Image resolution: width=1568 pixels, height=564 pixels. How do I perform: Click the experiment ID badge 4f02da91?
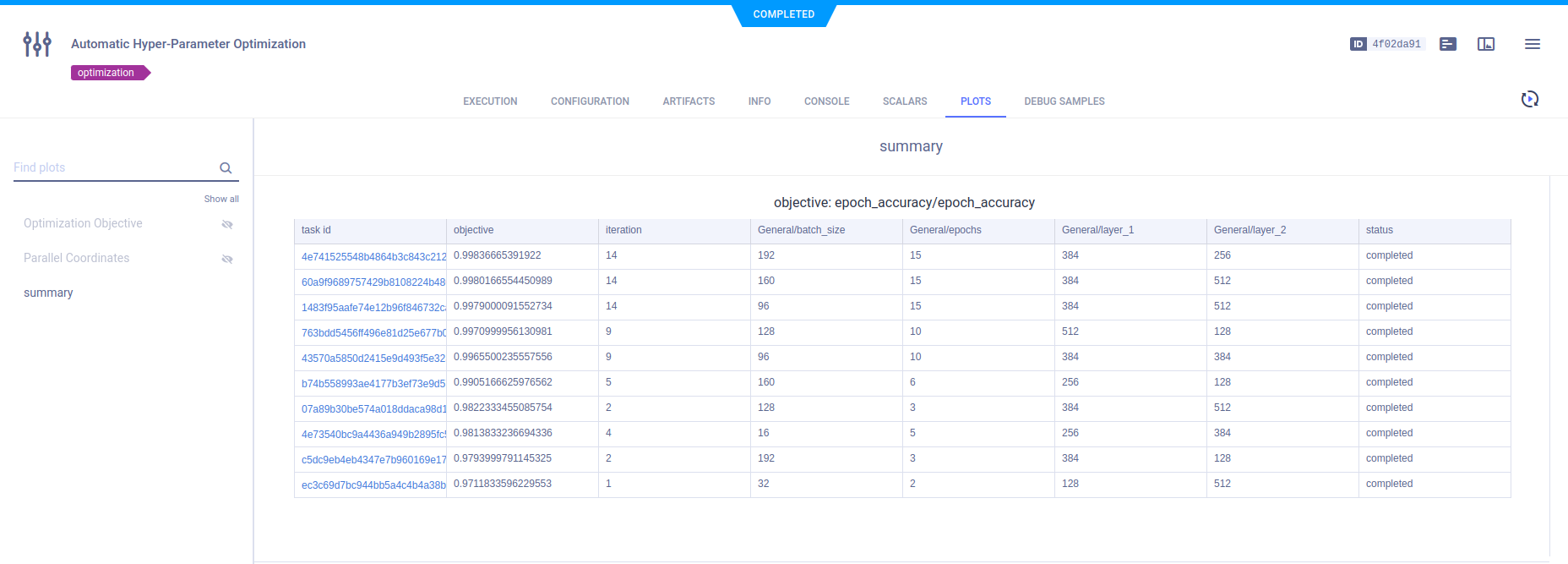1387,44
